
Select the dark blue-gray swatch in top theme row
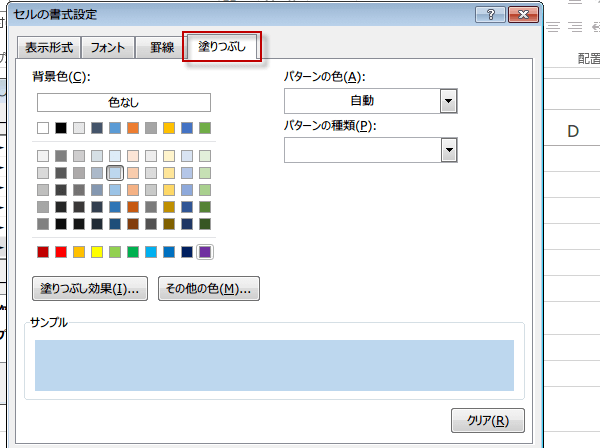[97, 128]
